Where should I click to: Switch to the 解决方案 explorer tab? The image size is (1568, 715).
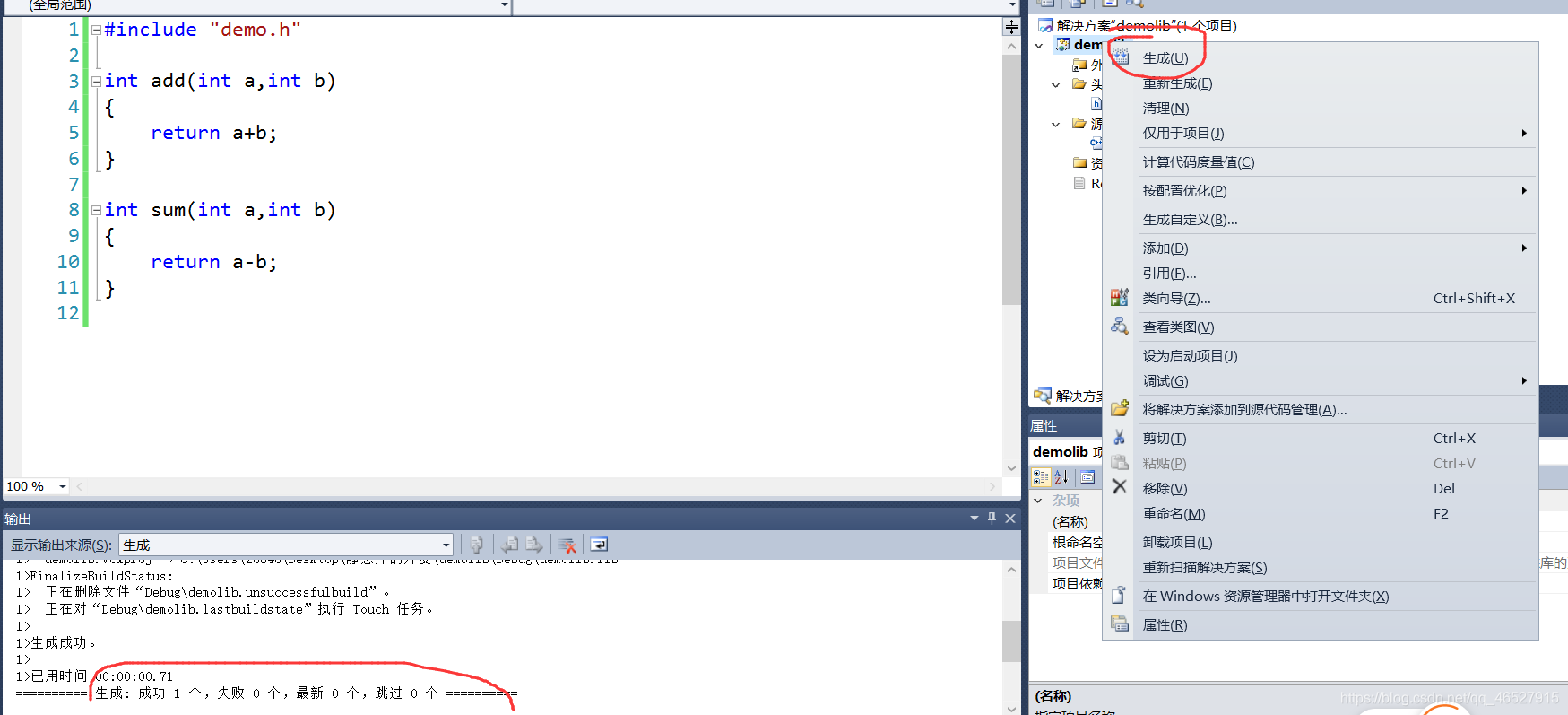click(x=1068, y=396)
